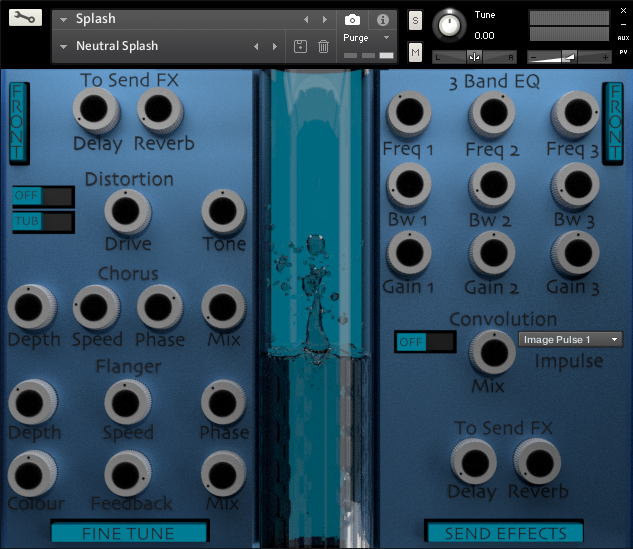The width and height of the screenshot is (633, 549).
Task: Click the Flanger Speed knob
Action: [127, 402]
